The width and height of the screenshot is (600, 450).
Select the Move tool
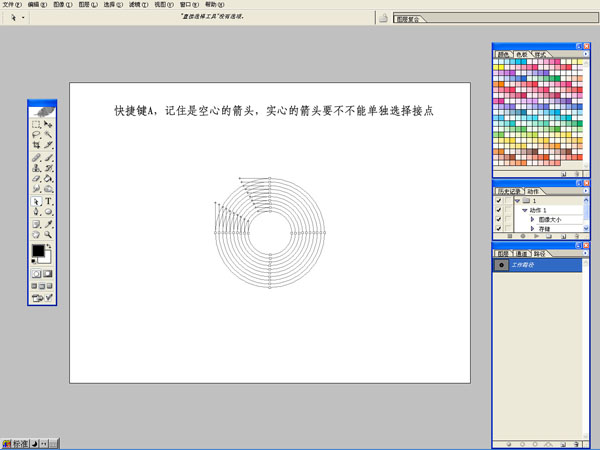click(48, 124)
